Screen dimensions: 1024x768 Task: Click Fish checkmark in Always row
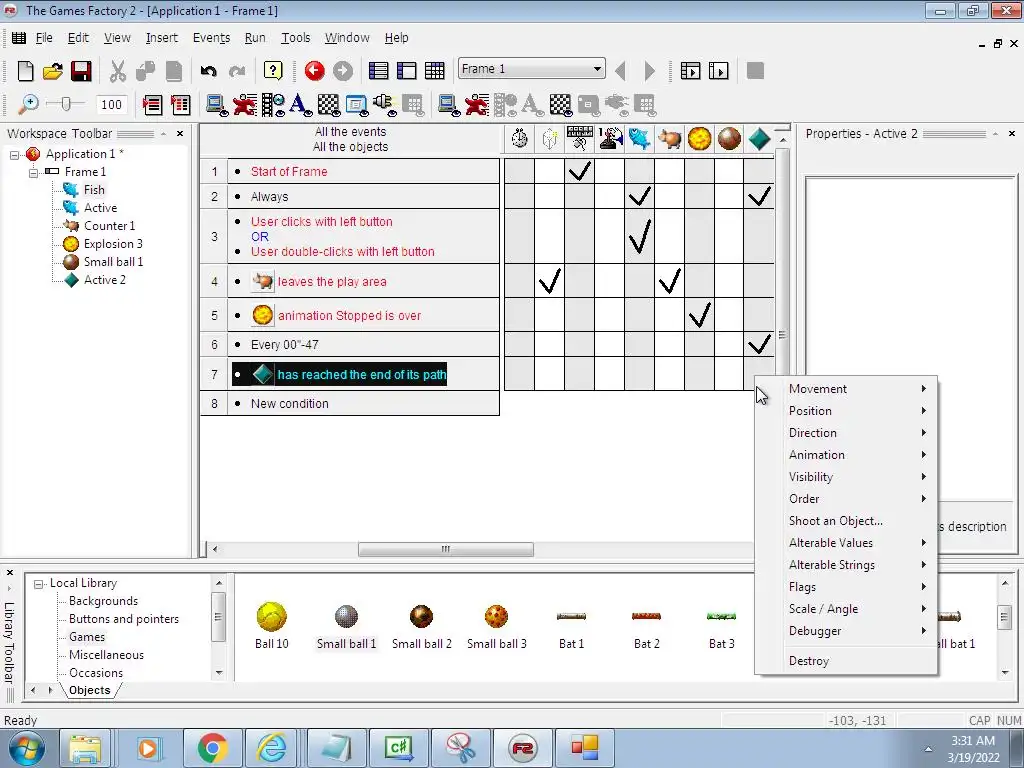639,196
